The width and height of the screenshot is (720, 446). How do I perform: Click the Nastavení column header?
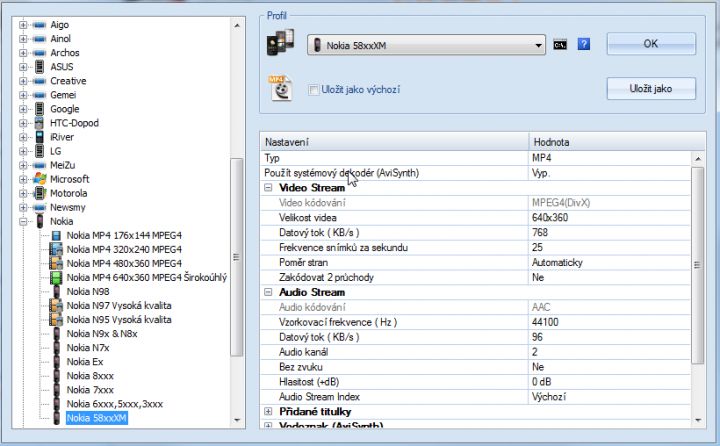tap(394, 142)
